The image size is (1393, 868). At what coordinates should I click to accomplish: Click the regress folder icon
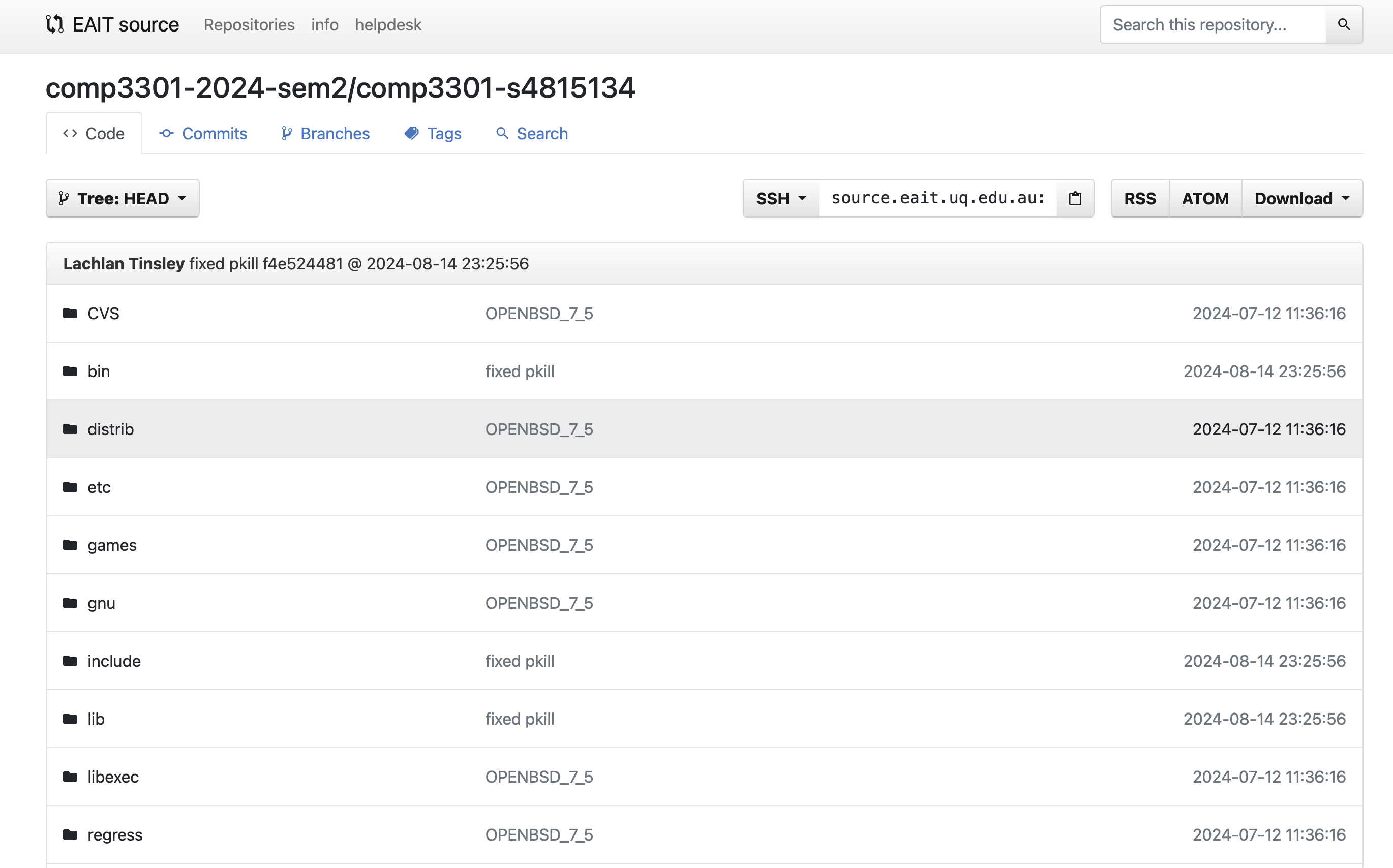click(x=70, y=834)
